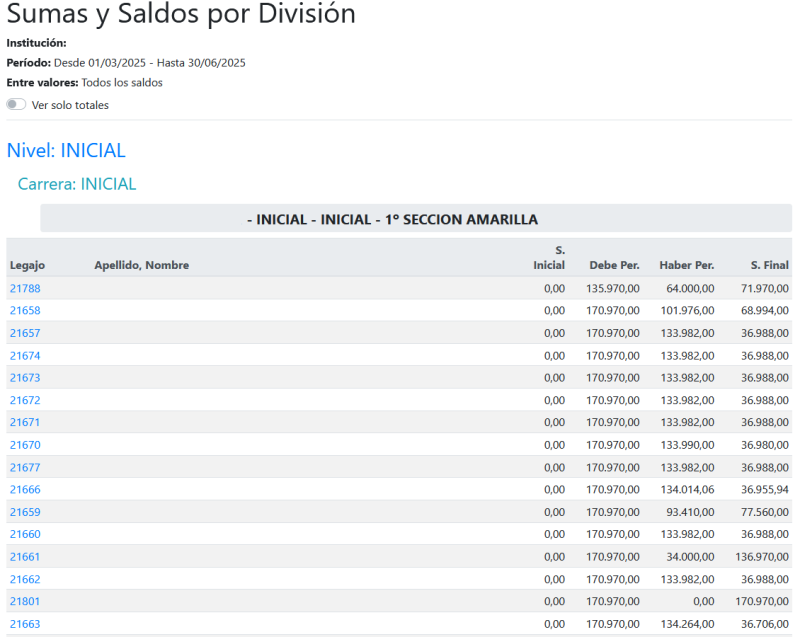Open legajo 21671 details
The width and height of the screenshot is (800, 637).
25,423
